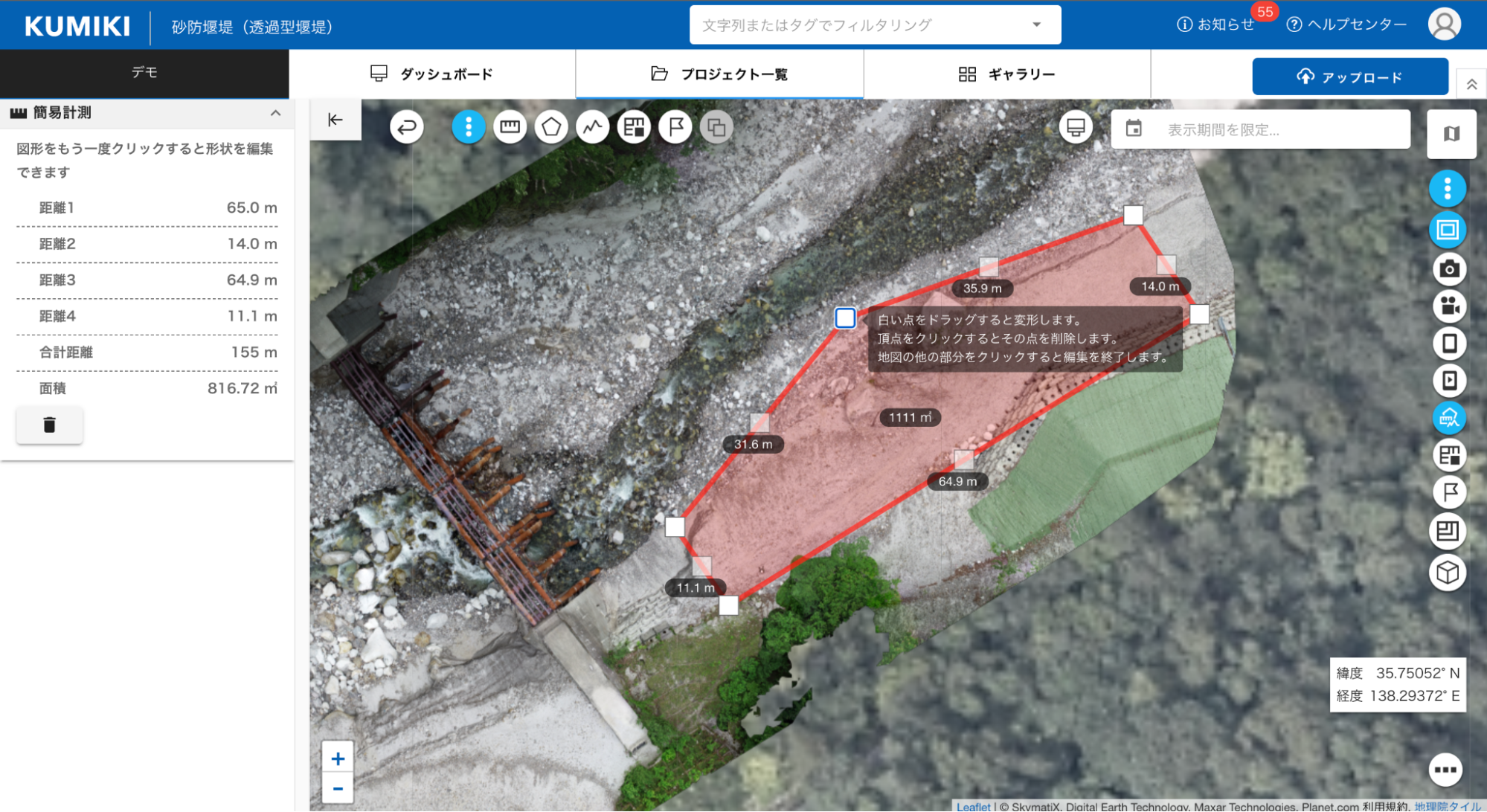Click the right sidebar three-dot layers menu
1487x812 pixels.
[1448, 189]
